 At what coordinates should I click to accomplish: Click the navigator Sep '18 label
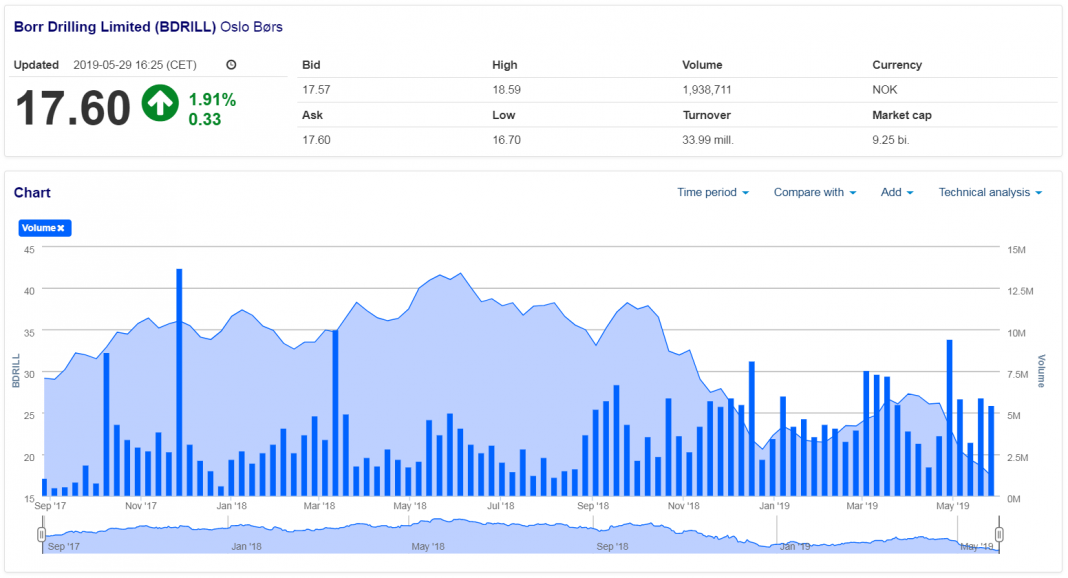[612, 547]
